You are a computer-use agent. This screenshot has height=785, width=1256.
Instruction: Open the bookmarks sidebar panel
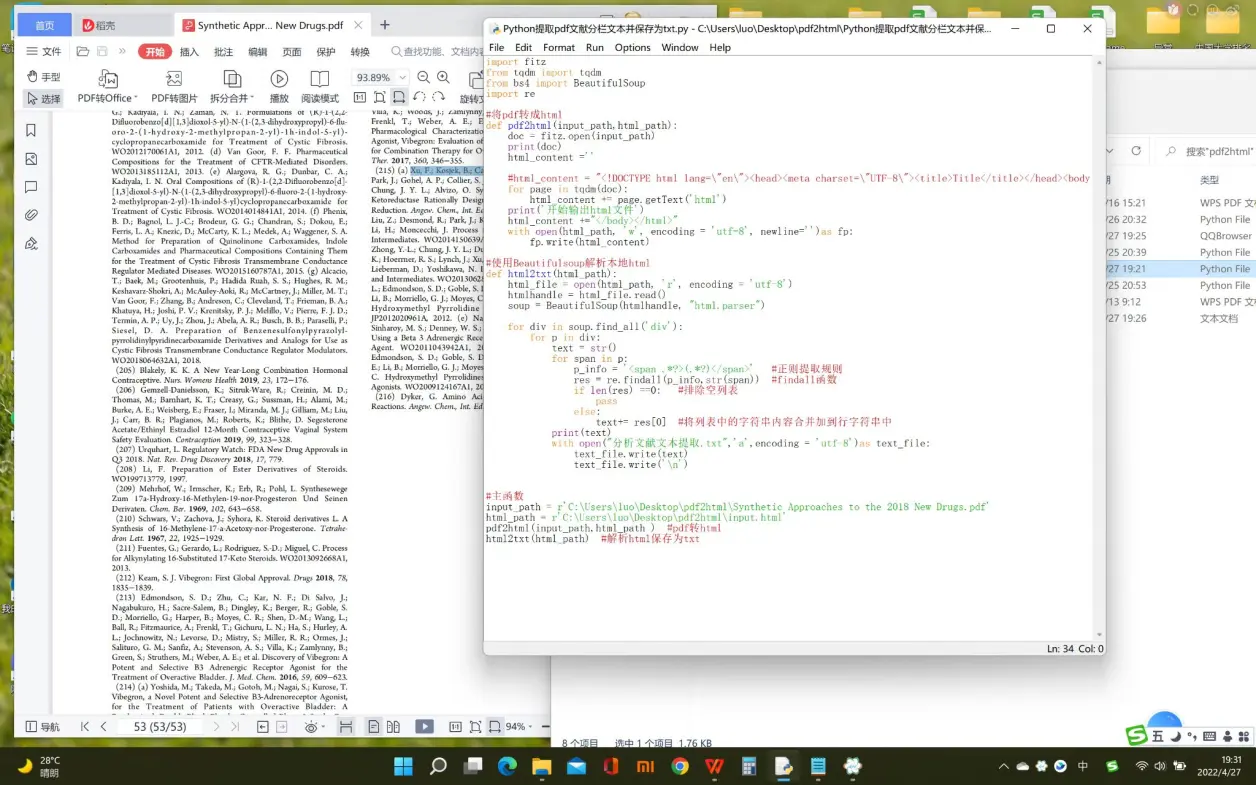tap(31, 130)
